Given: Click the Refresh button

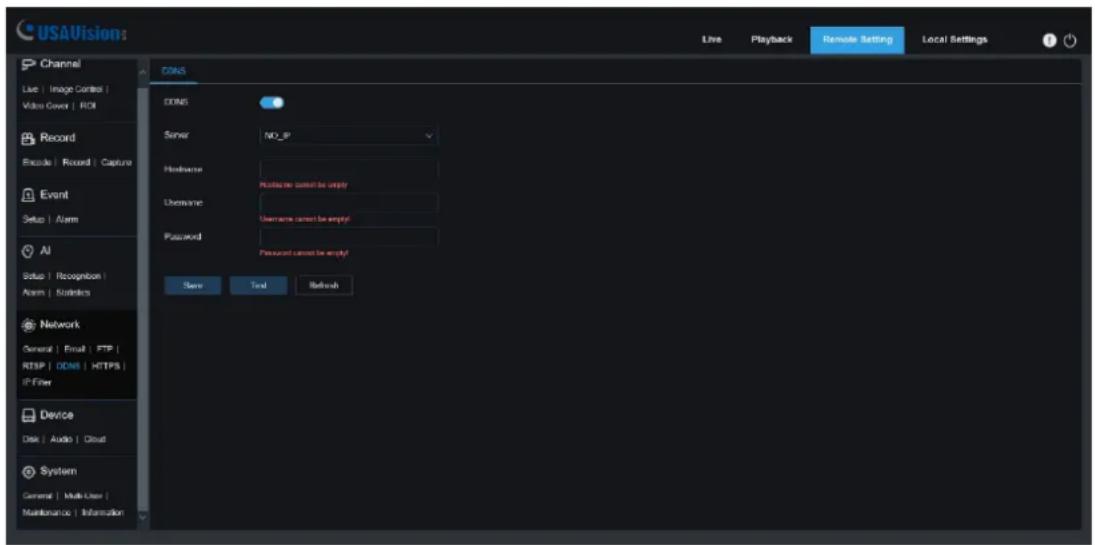Looking at the screenshot, I should pos(324,286).
